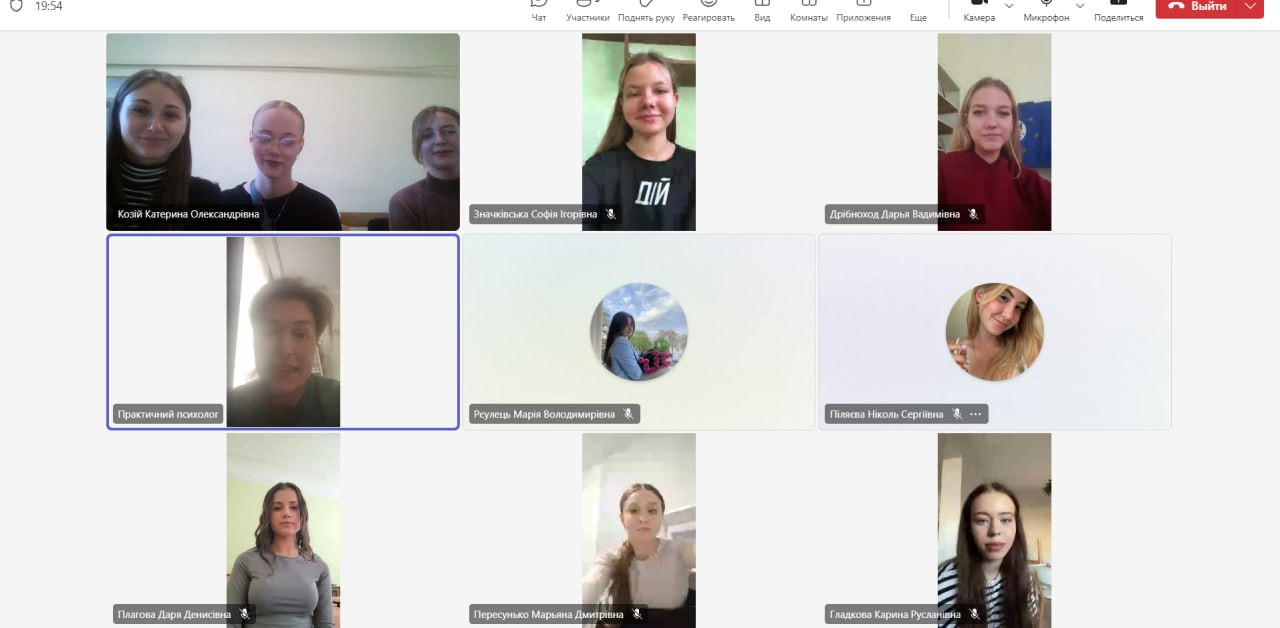Image resolution: width=1280 pixels, height=628 pixels.
Task: Toggle the Микрофон mute
Action: [1046, 11]
